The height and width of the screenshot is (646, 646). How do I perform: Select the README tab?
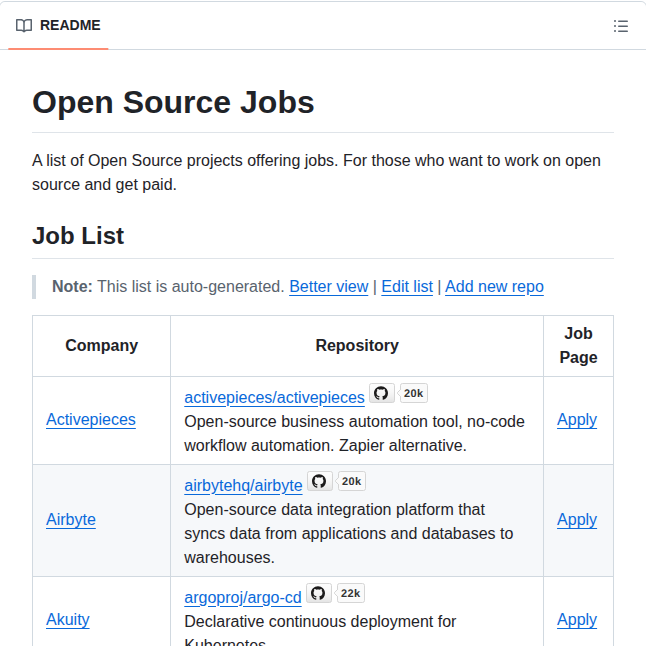(58, 26)
